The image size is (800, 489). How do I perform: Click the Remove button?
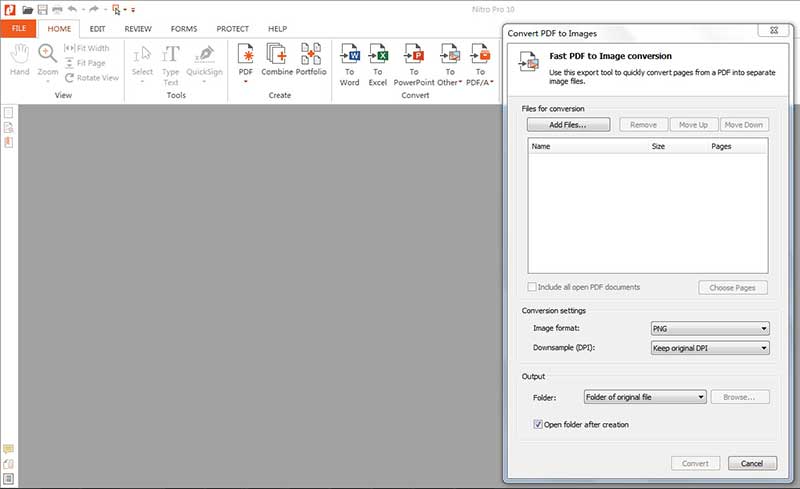[643, 125]
